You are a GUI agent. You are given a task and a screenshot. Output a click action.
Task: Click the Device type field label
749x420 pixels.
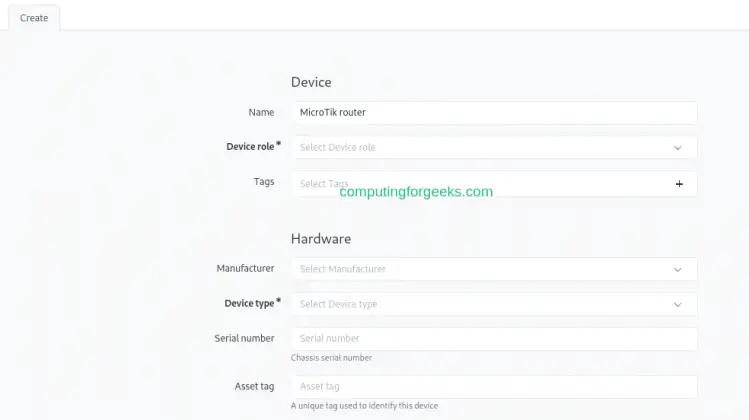pos(249,303)
